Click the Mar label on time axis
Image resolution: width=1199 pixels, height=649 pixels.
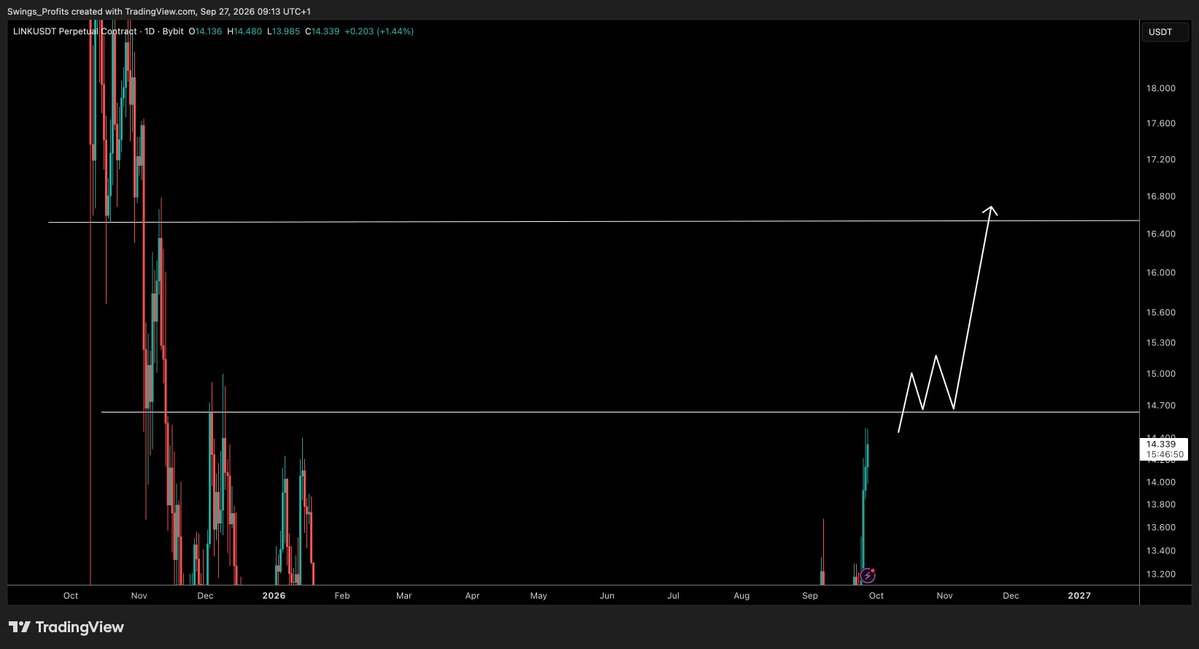[x=404, y=595]
